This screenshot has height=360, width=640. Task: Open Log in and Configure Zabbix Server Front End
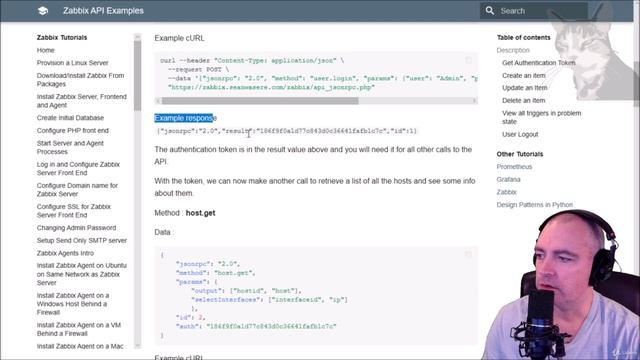coord(78,169)
